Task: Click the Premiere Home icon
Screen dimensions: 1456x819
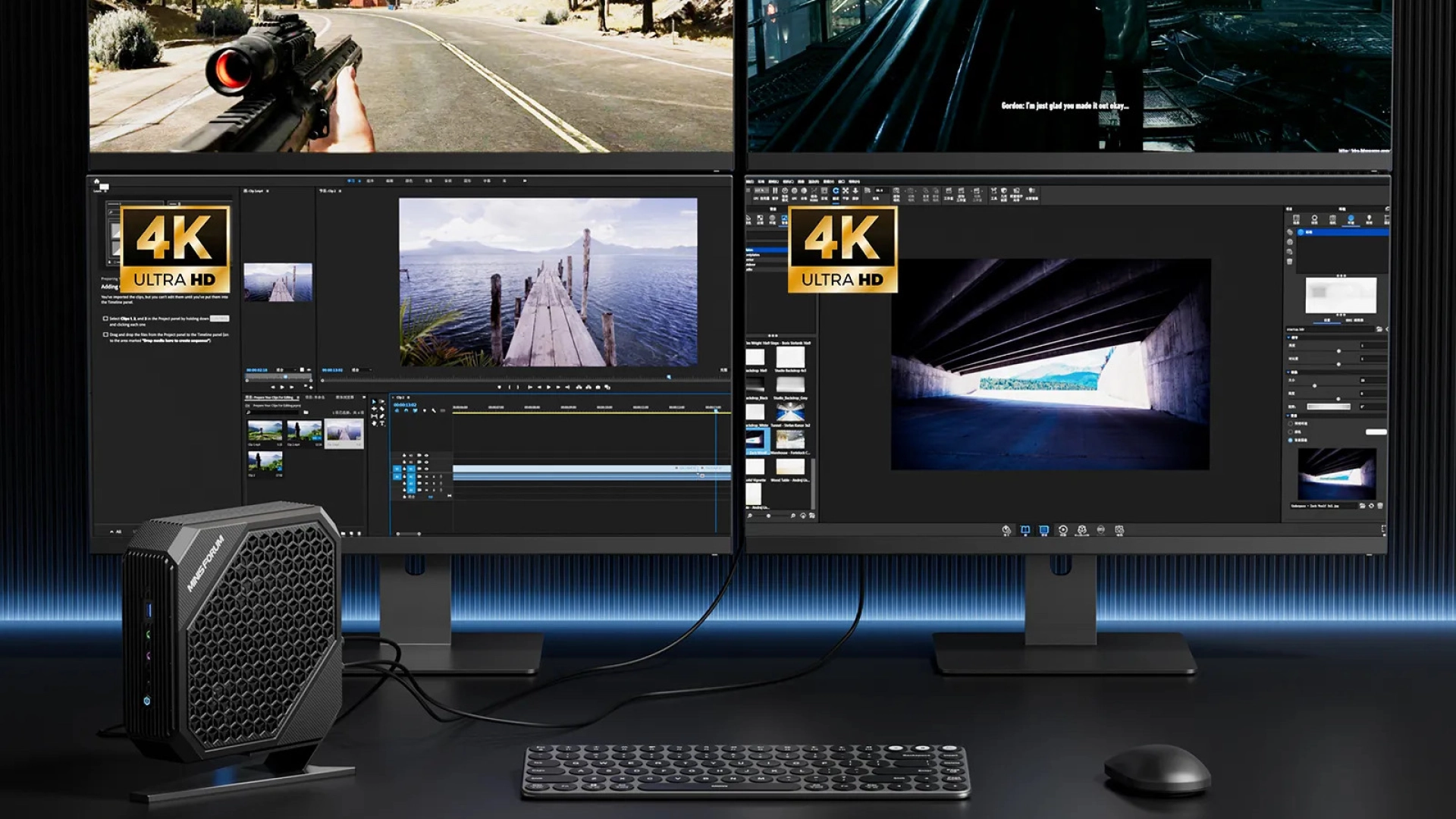Action: [96, 181]
